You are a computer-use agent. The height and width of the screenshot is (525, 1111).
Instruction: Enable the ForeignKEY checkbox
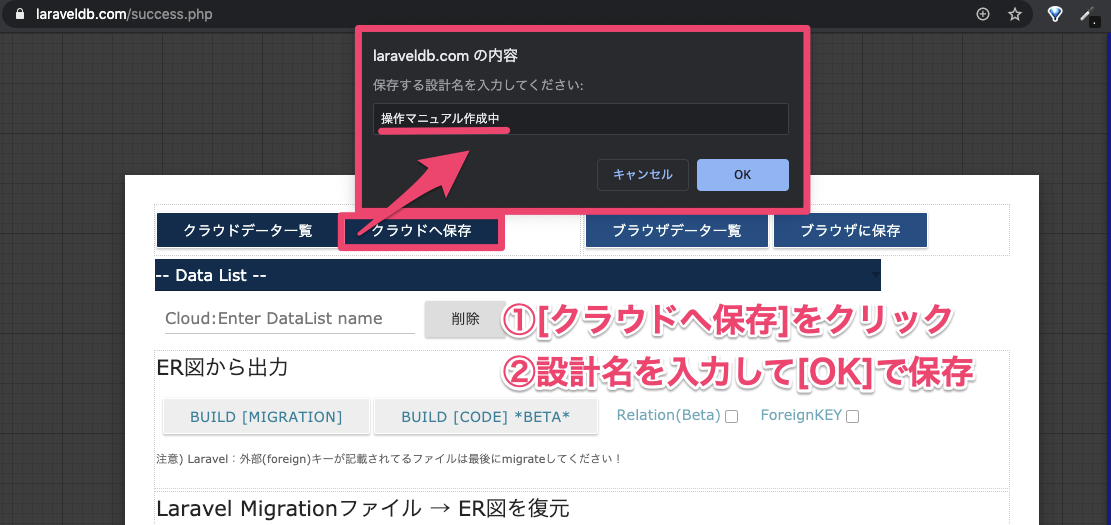(x=852, y=417)
